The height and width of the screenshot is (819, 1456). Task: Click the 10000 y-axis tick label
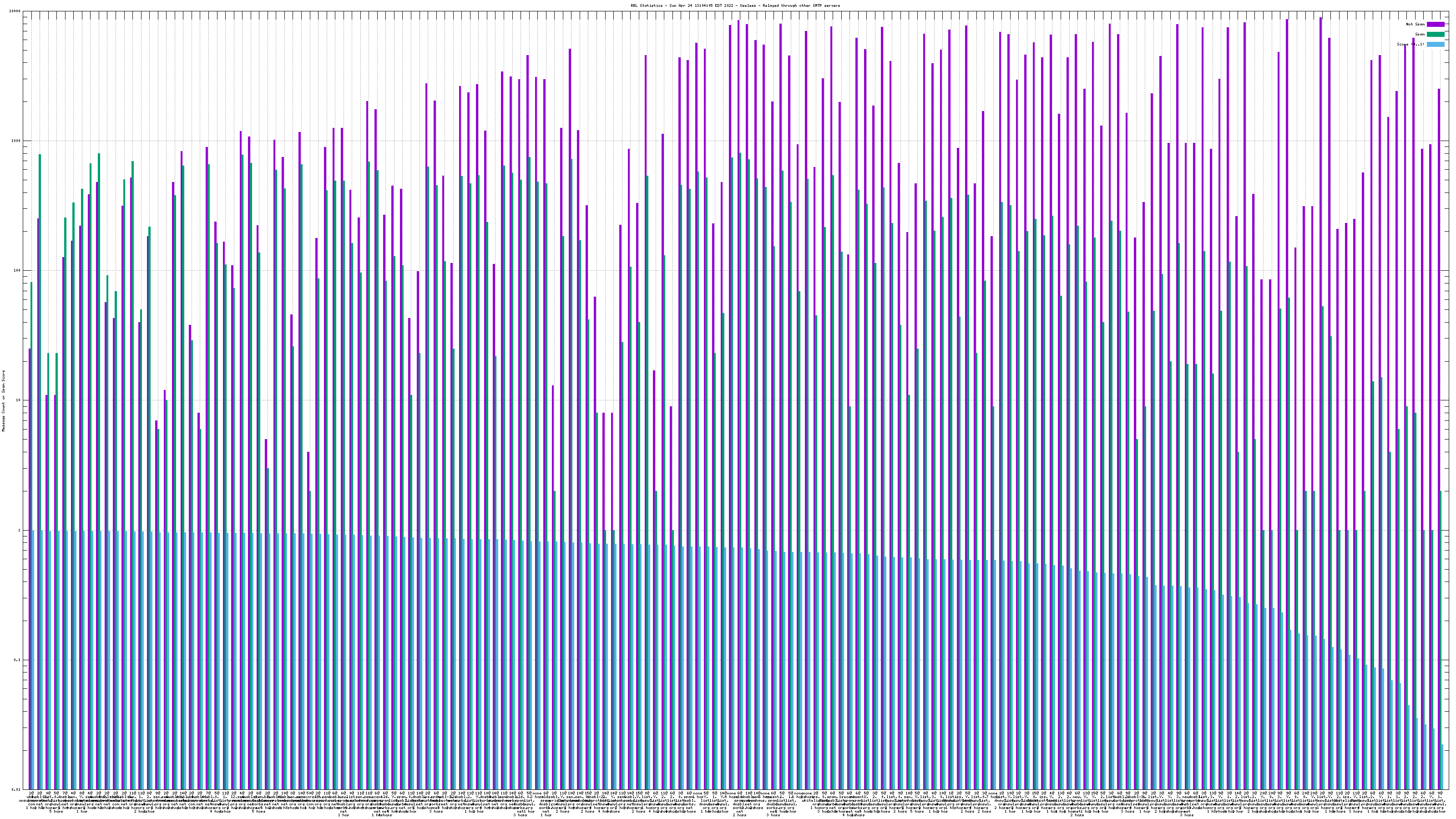click(15, 11)
